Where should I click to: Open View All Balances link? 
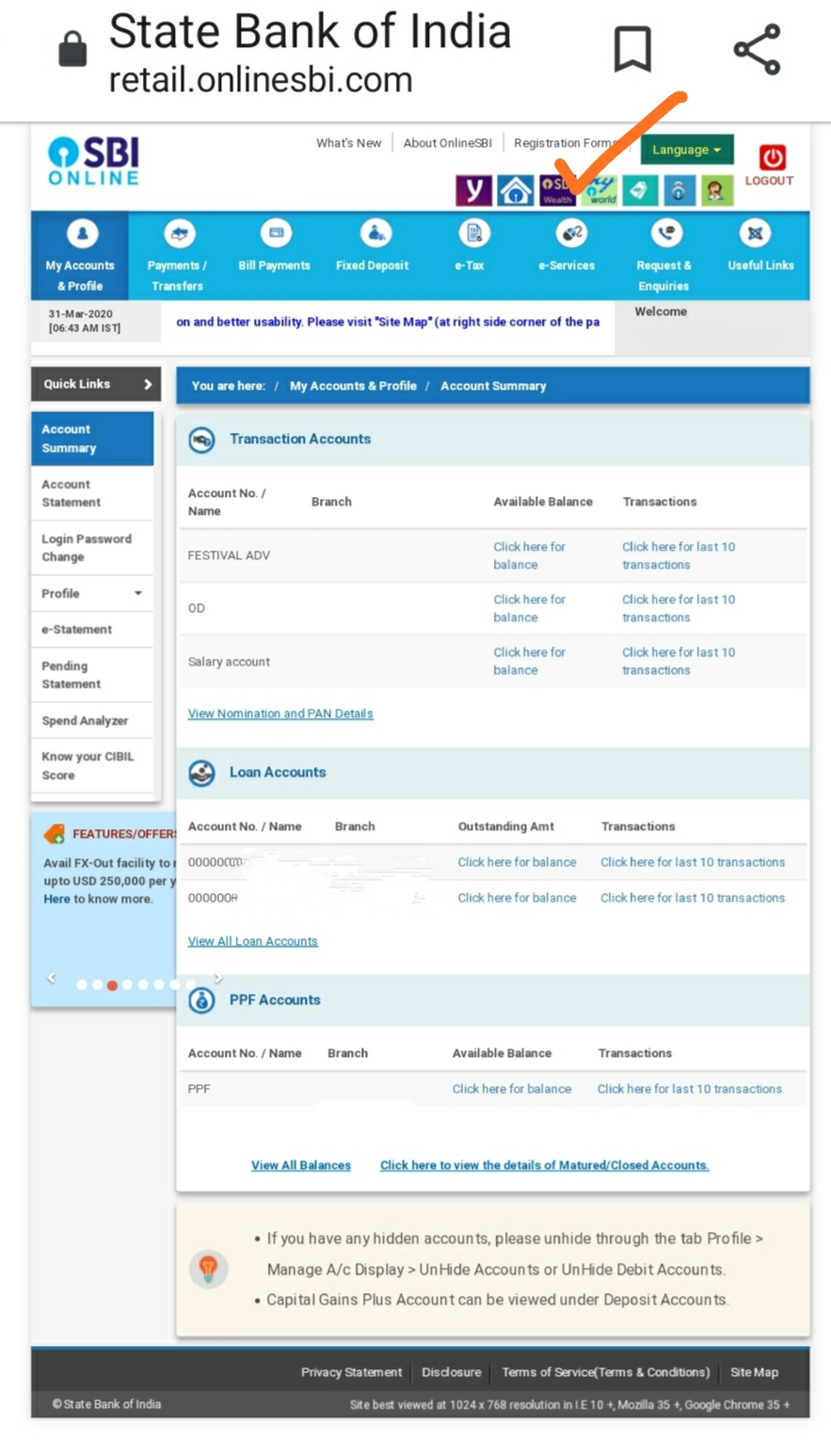pyautogui.click(x=301, y=1165)
